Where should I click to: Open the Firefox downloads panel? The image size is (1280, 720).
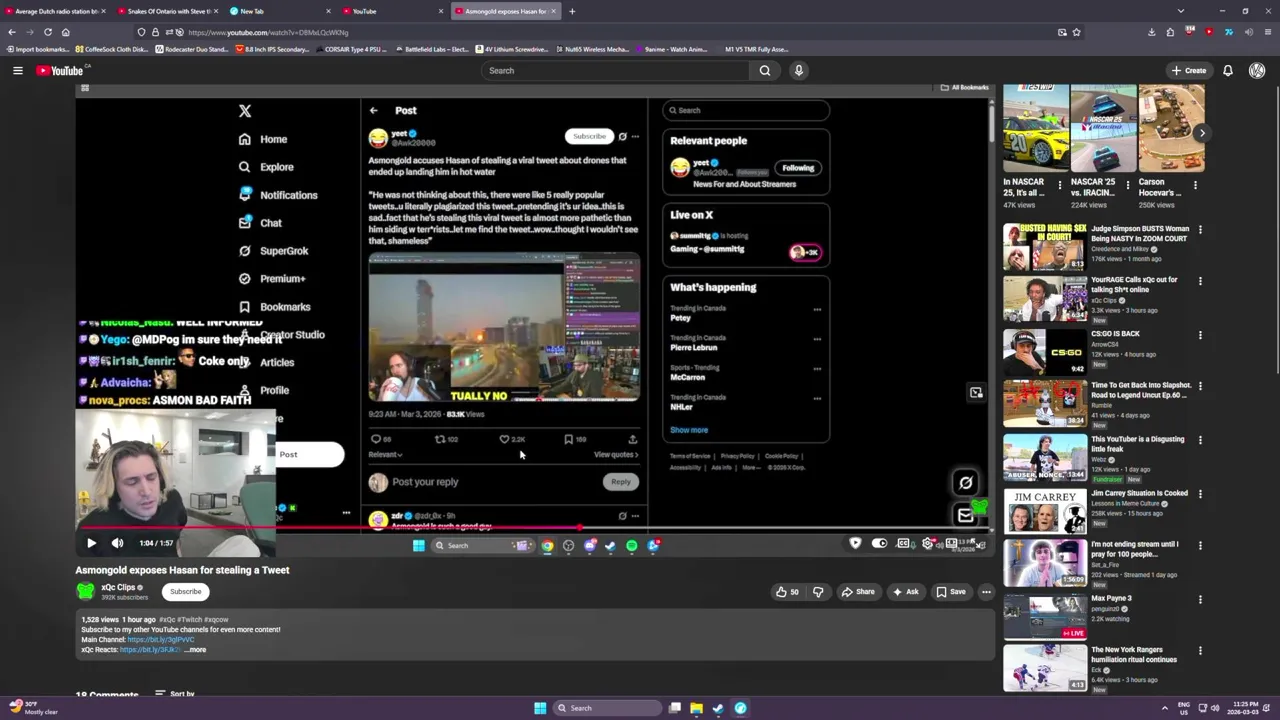pyautogui.click(x=1151, y=32)
